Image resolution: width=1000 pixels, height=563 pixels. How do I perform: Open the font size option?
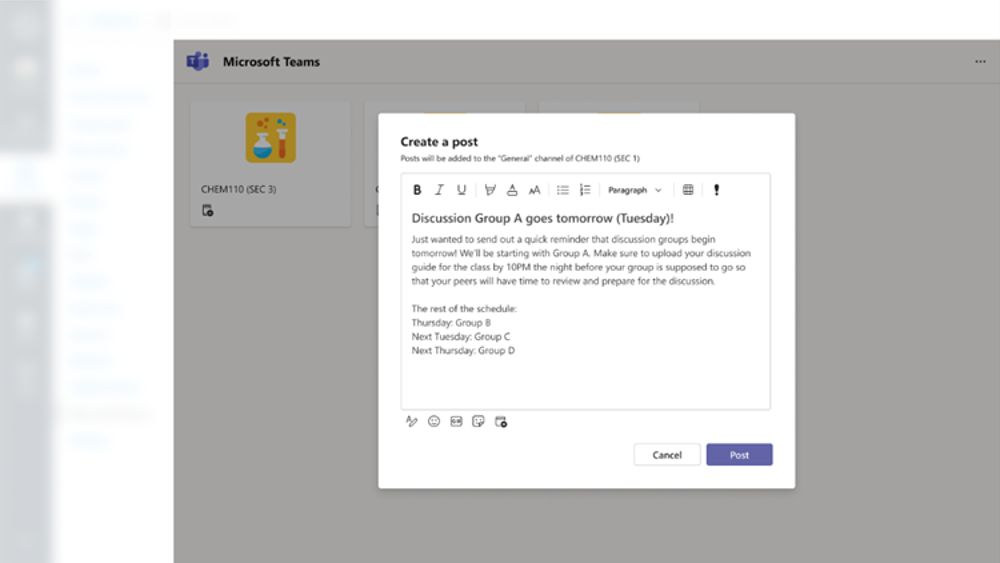point(534,190)
